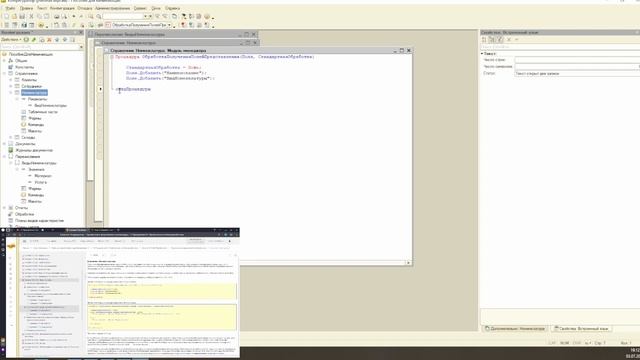This screenshot has width=640, height=360.
Task: Expand the Клиенты catalog node
Action: click(x=11, y=80)
